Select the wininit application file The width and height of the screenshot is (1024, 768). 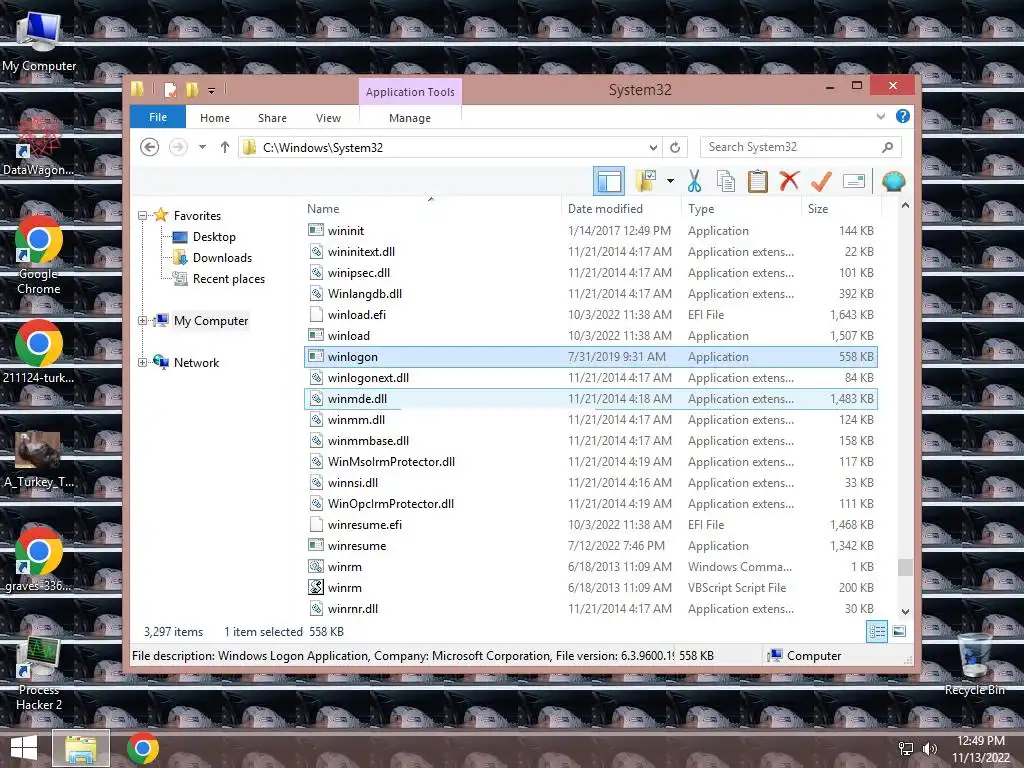tap(590, 231)
